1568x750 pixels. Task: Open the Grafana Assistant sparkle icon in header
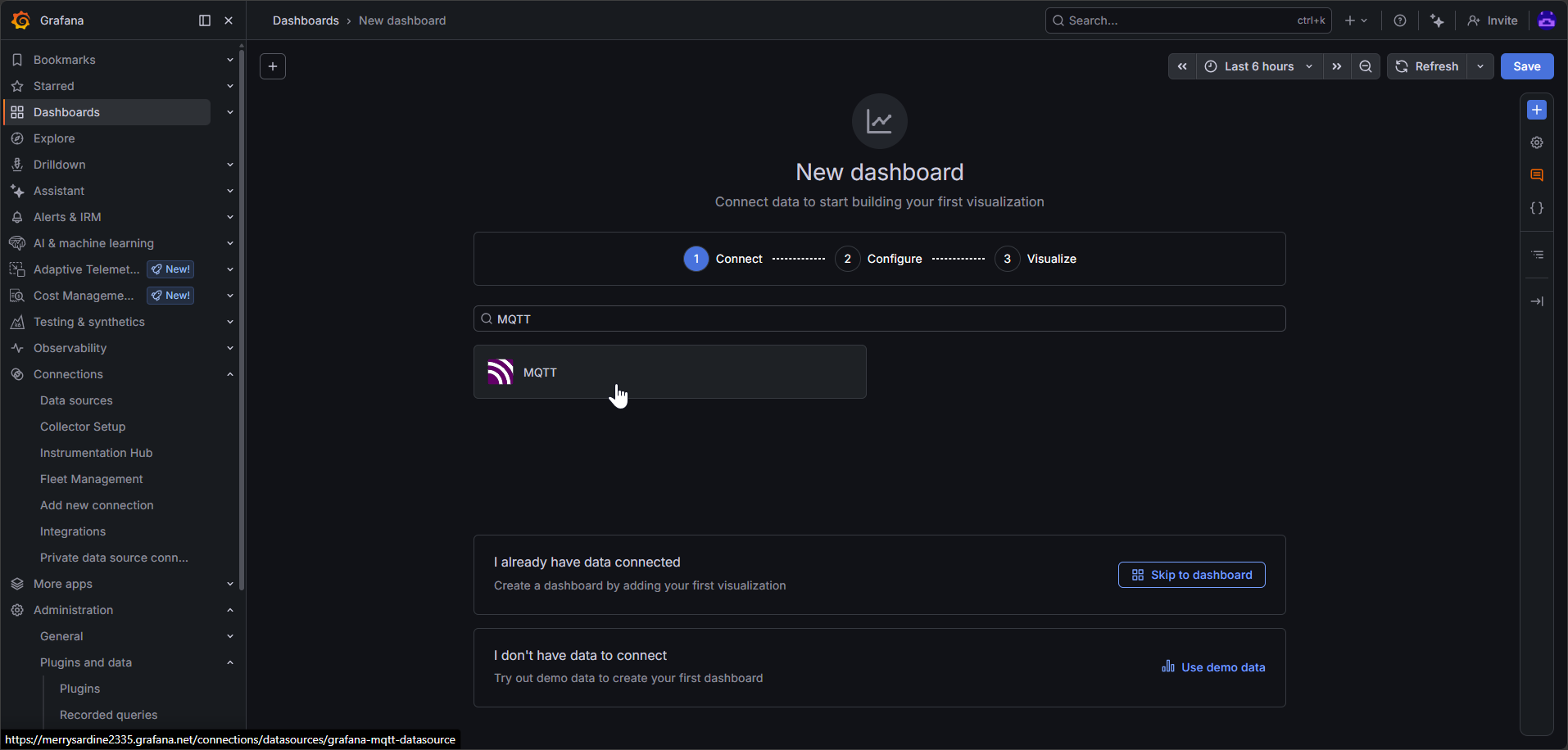coord(1437,20)
